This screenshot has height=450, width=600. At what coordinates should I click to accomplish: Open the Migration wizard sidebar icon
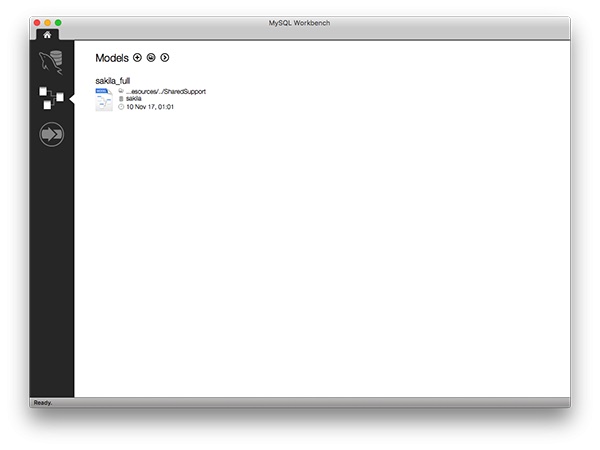coord(51,134)
